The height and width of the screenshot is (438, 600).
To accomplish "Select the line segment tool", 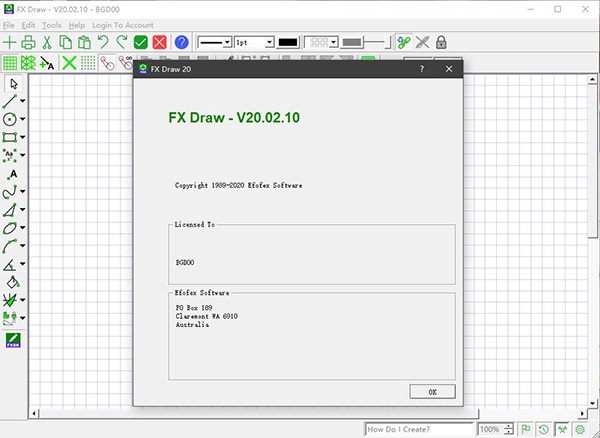I will [x=10, y=101].
